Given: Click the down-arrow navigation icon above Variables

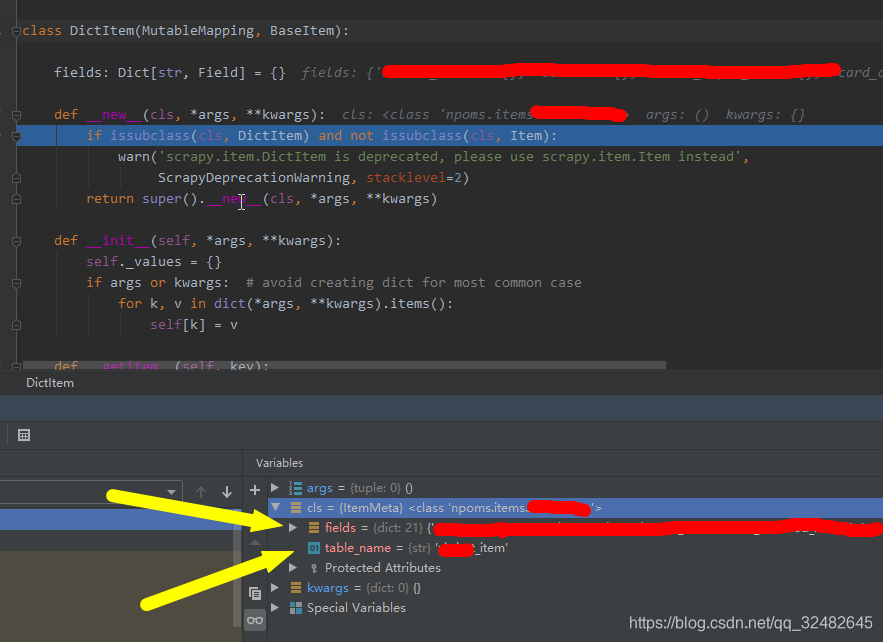Looking at the screenshot, I should click(227, 492).
